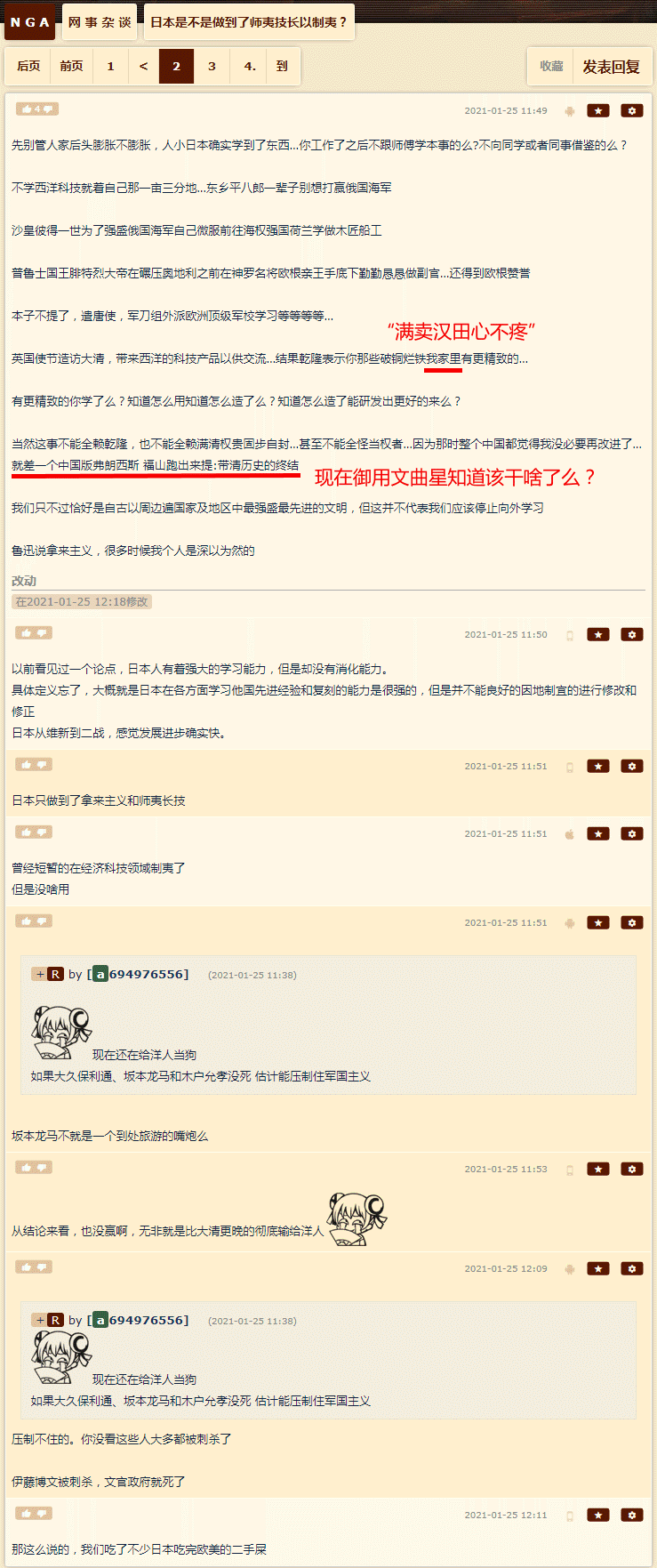Viewport: 657px width, 1568px height.
Task: Click the NGA logo
Action: coord(30,22)
